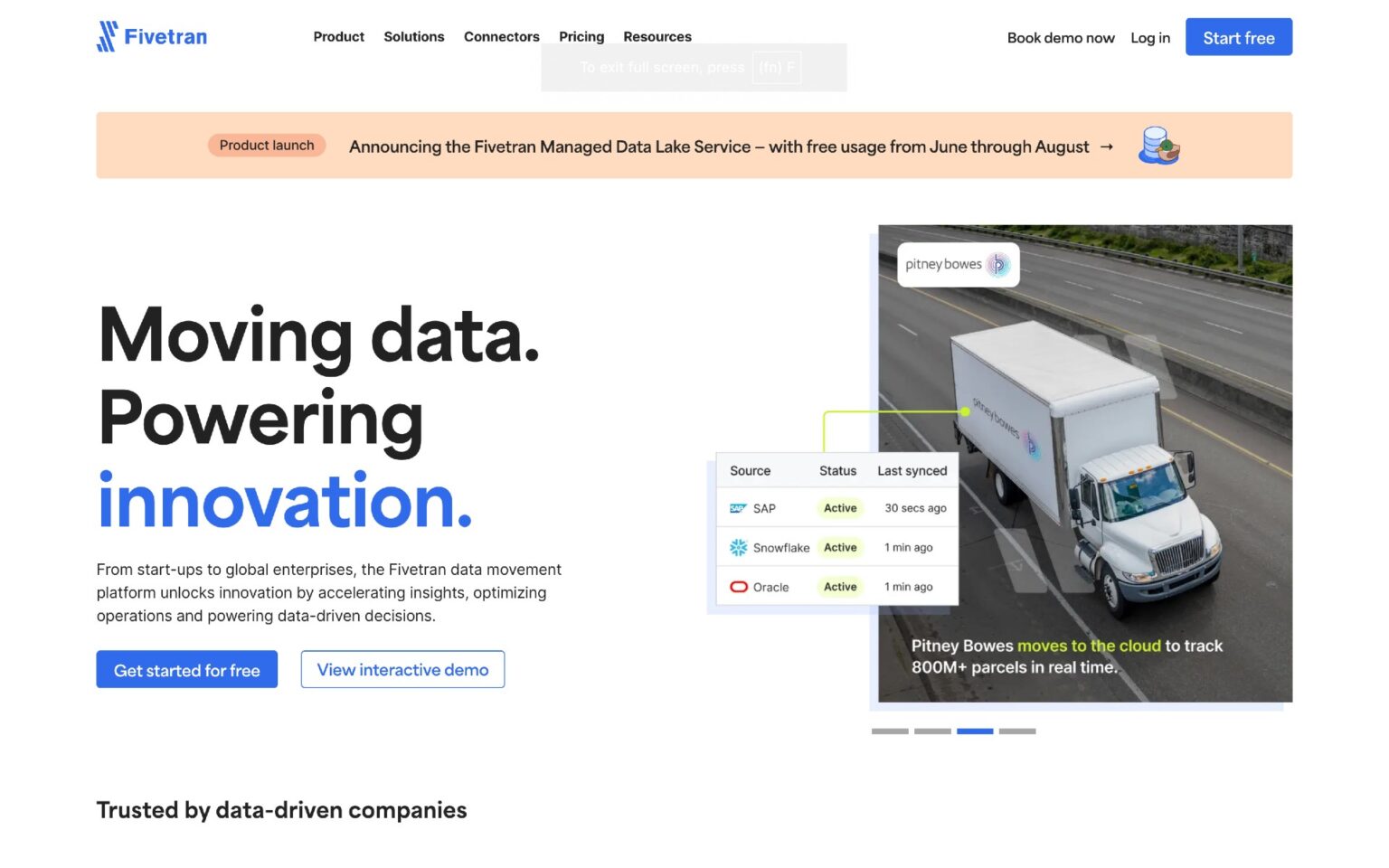1389x868 pixels.
Task: Click the Product launch pill badge
Action: click(266, 145)
